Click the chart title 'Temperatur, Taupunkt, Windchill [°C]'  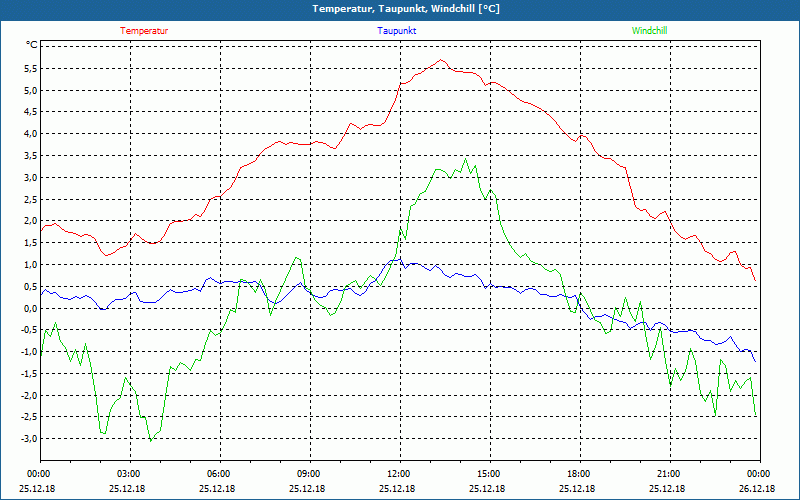pos(406,9)
